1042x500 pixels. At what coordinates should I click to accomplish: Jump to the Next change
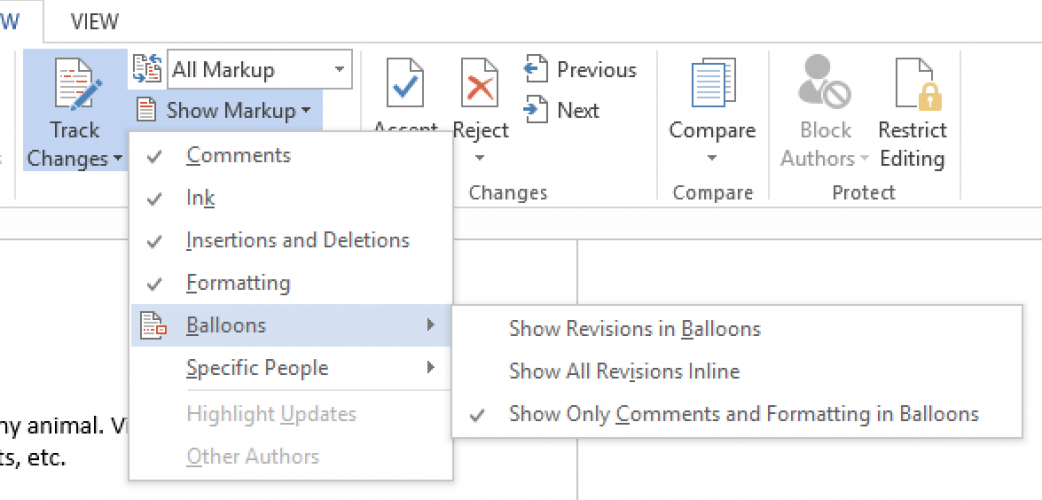[x=563, y=110]
